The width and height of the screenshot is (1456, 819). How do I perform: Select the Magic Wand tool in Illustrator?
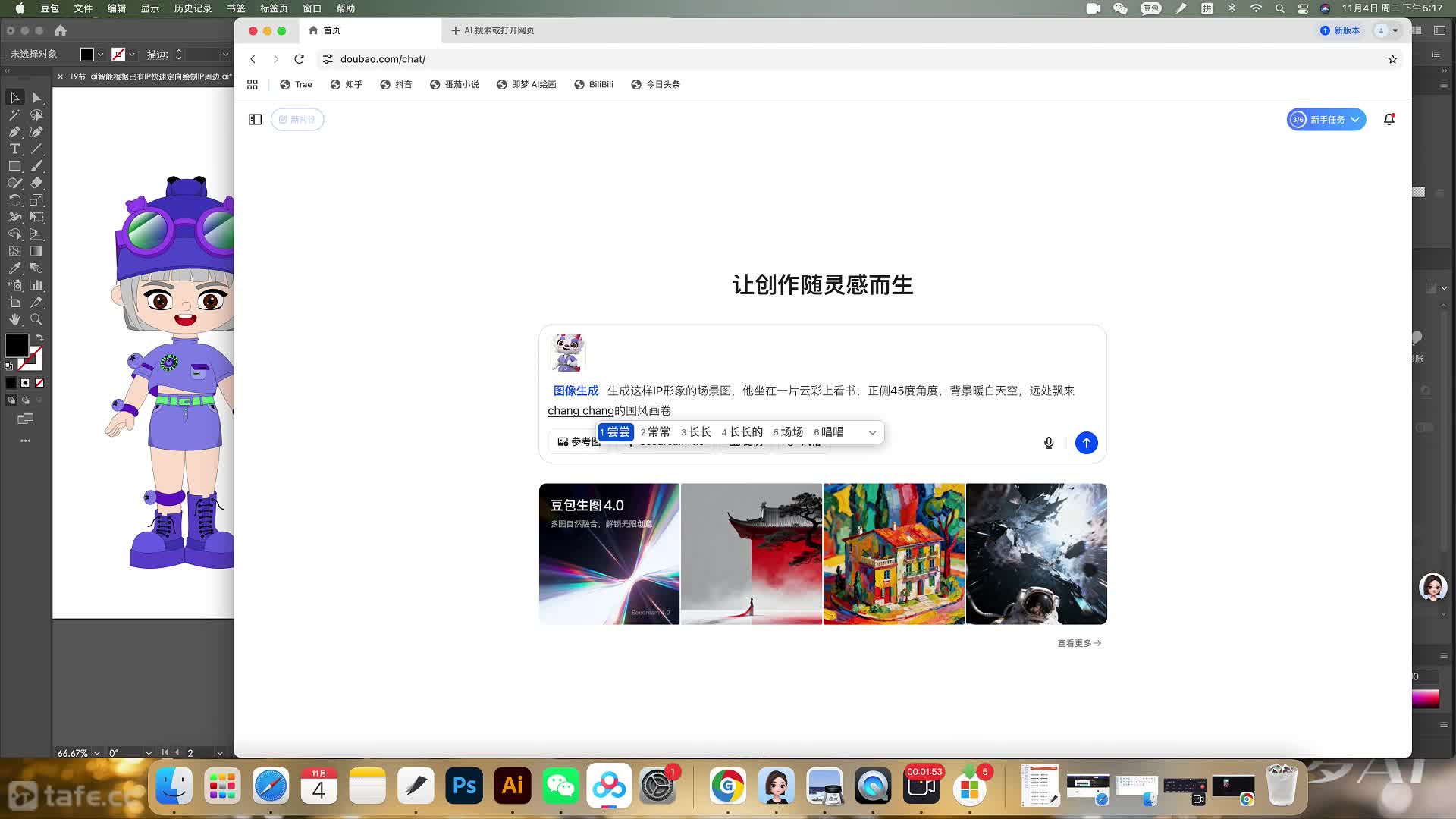(14, 115)
